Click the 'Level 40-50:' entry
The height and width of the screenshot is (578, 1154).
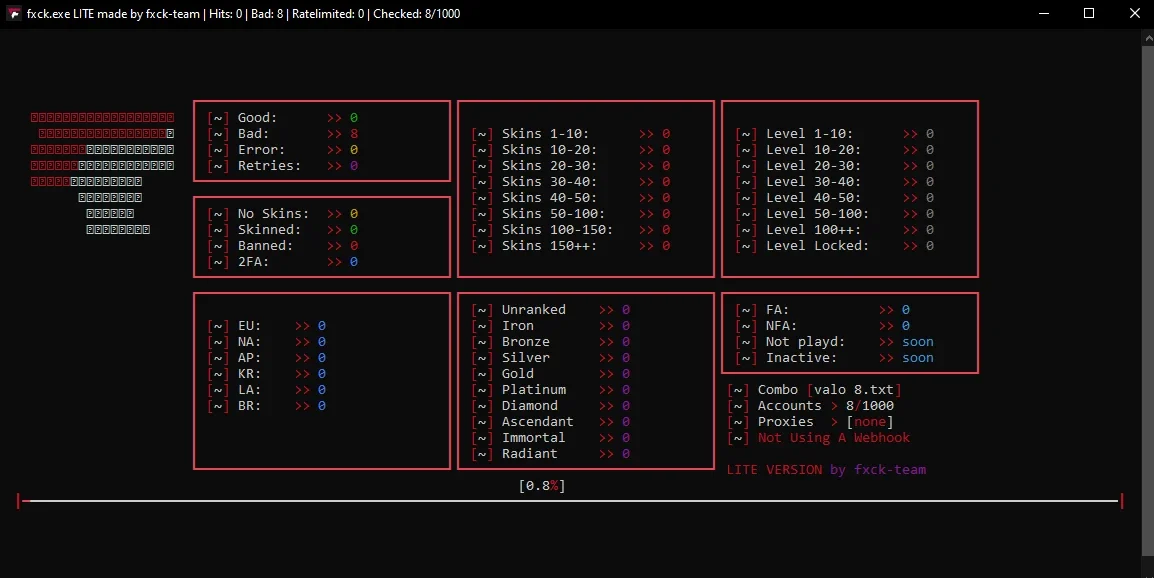click(x=835, y=197)
